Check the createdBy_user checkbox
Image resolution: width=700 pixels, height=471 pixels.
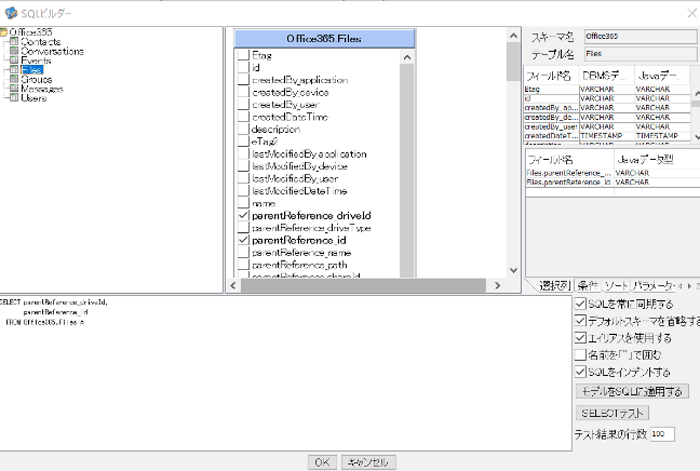[243, 104]
